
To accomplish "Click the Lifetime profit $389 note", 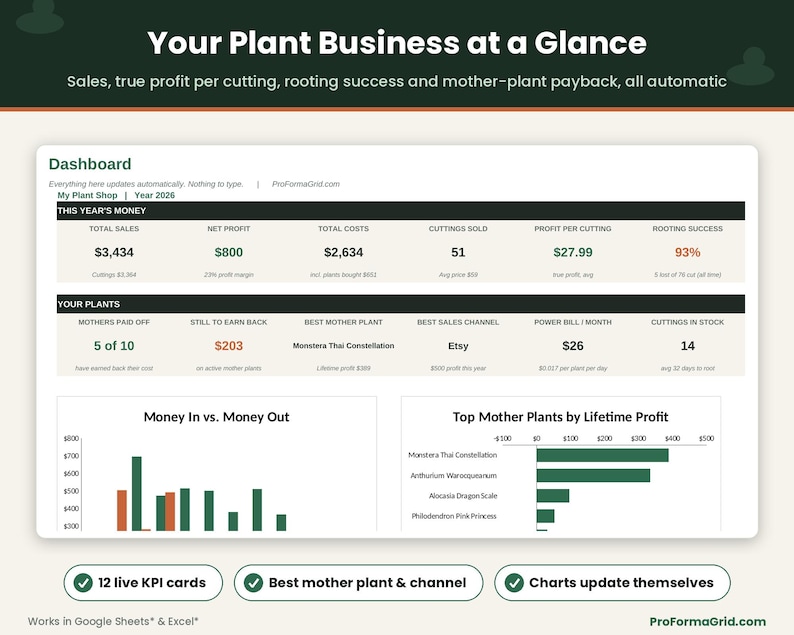I will click(343, 368).
